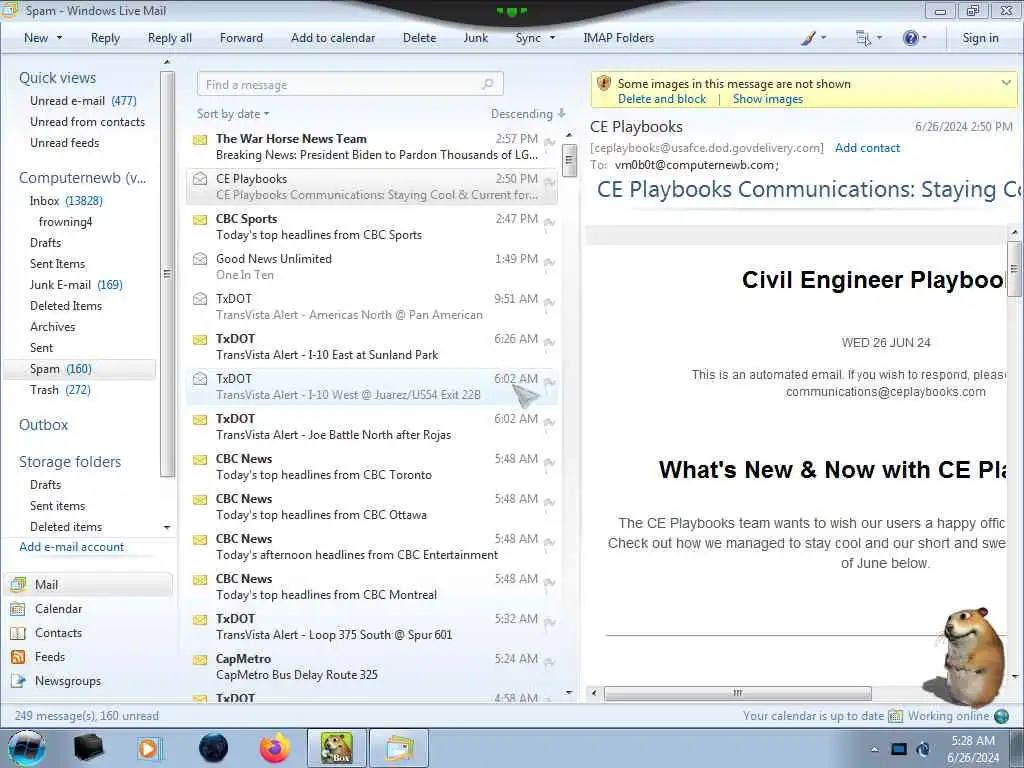Click Reply in the toolbar
This screenshot has width=1024, height=768.
105,38
